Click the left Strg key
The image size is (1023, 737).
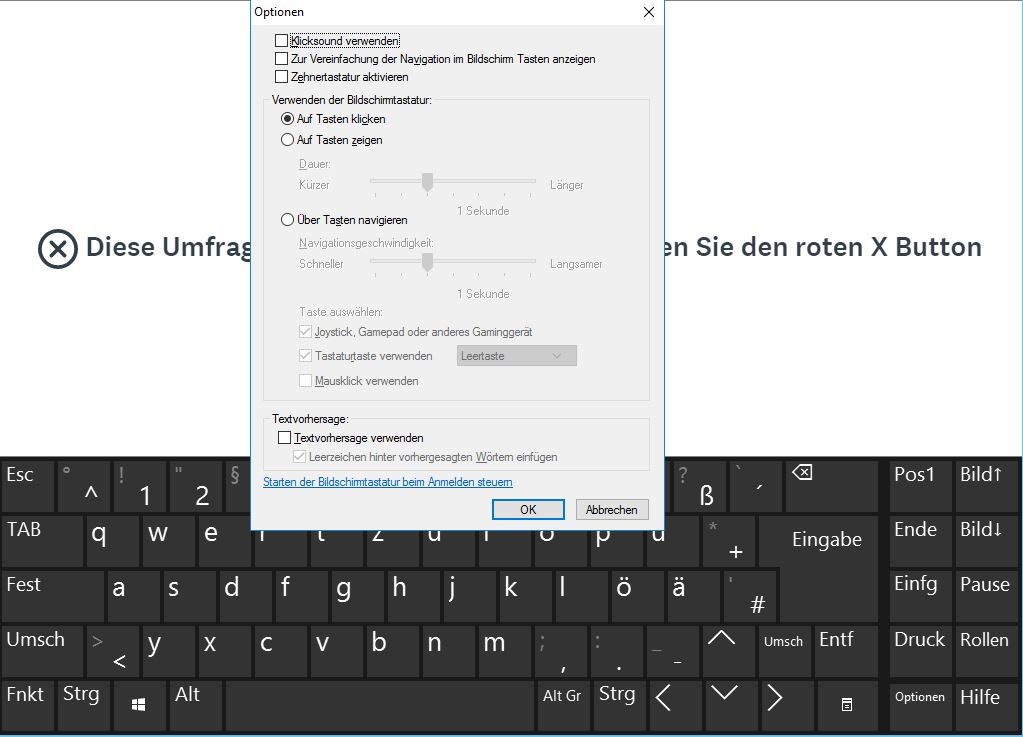84,704
